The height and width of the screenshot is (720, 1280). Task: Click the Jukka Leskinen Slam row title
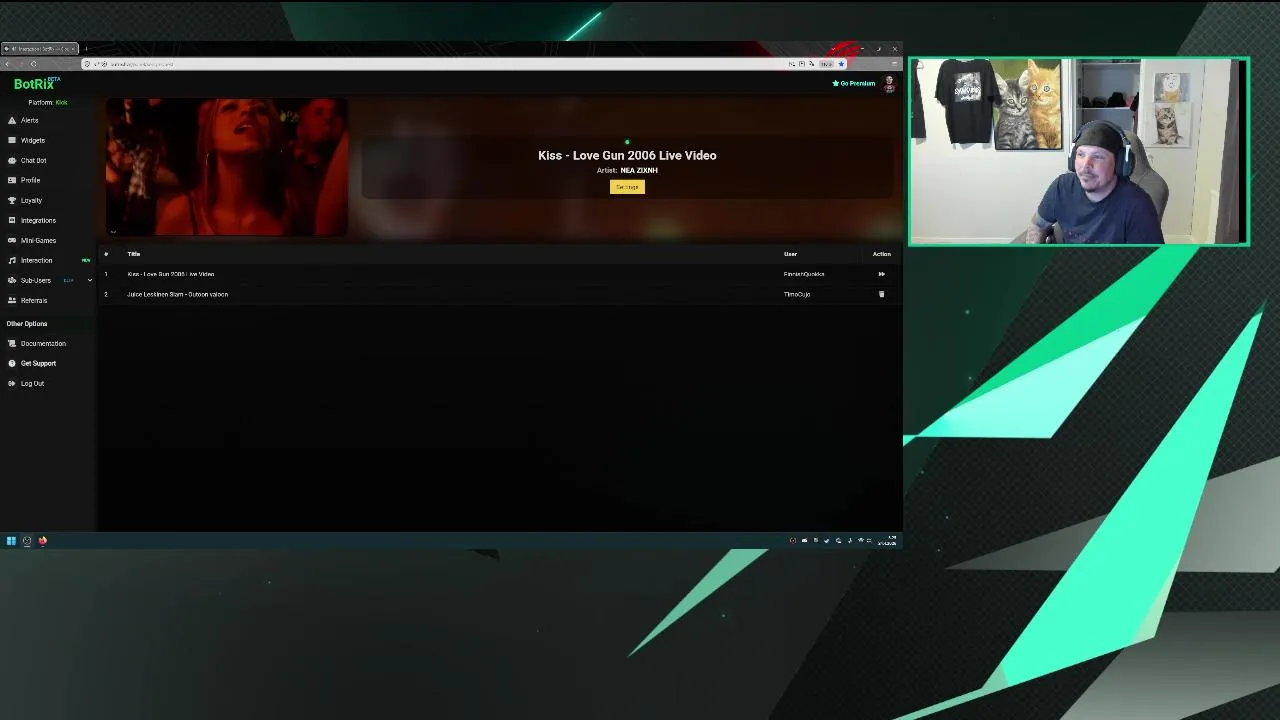(177, 294)
